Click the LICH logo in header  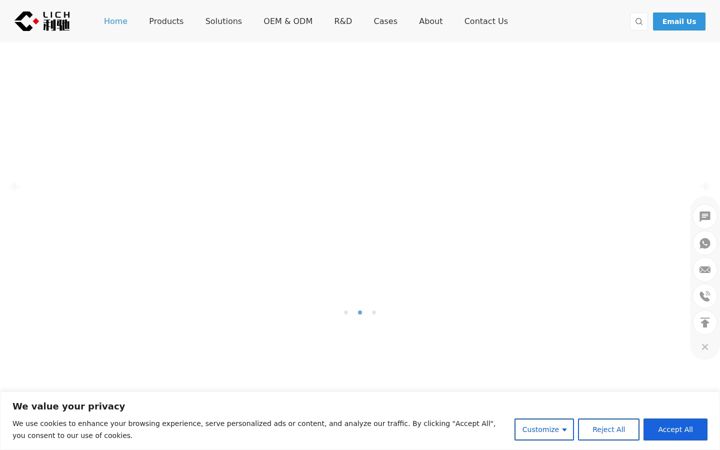[x=42, y=21]
